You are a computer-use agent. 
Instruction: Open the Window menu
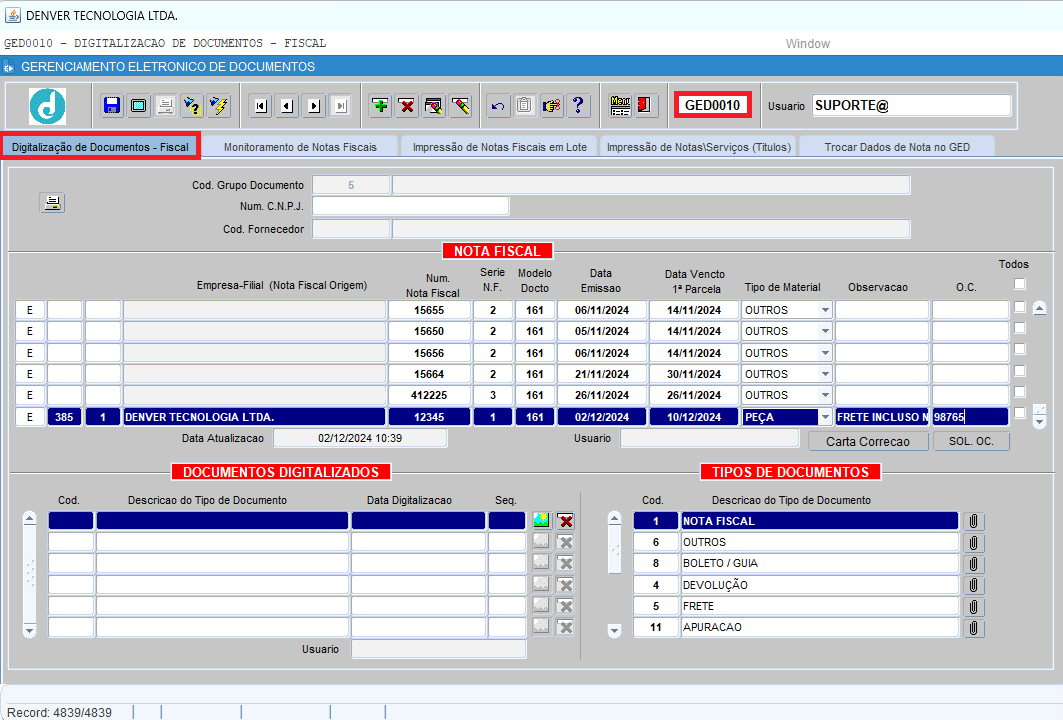(x=807, y=43)
